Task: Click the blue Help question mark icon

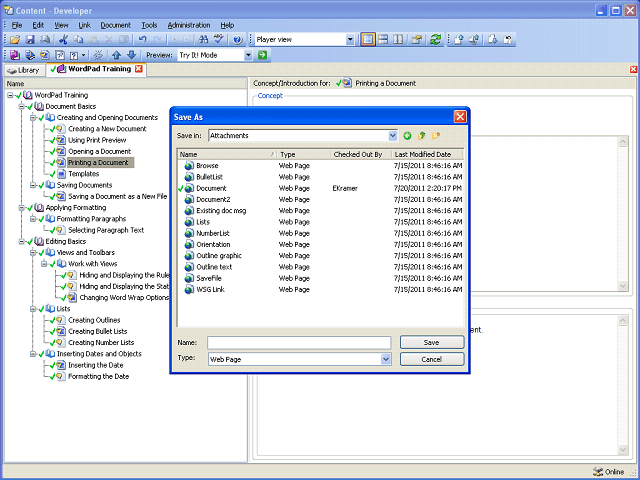Action: 238,40
